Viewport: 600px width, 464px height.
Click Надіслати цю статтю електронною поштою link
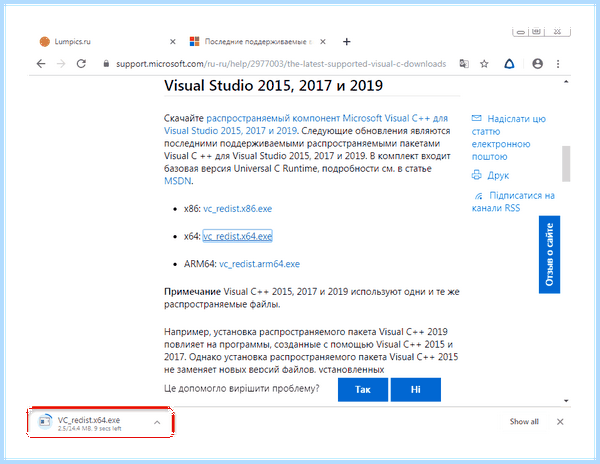509,138
